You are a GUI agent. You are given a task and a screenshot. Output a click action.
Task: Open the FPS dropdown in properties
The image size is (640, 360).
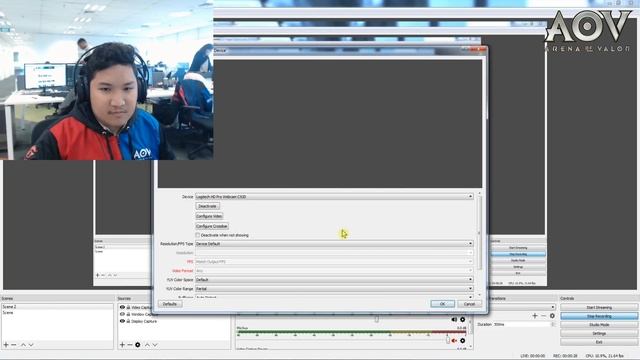pos(334,262)
